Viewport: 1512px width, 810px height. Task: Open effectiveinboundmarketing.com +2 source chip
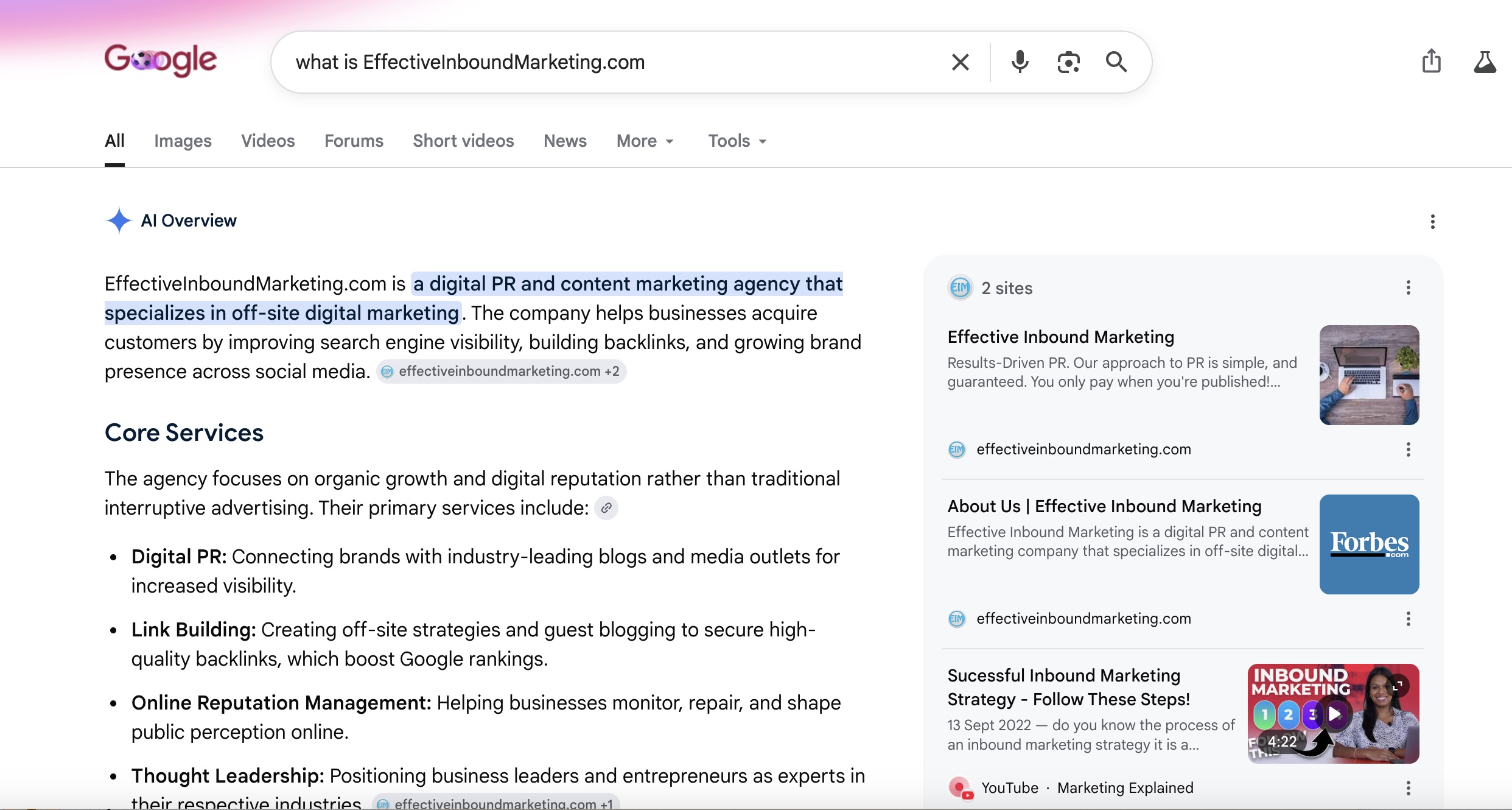502,372
